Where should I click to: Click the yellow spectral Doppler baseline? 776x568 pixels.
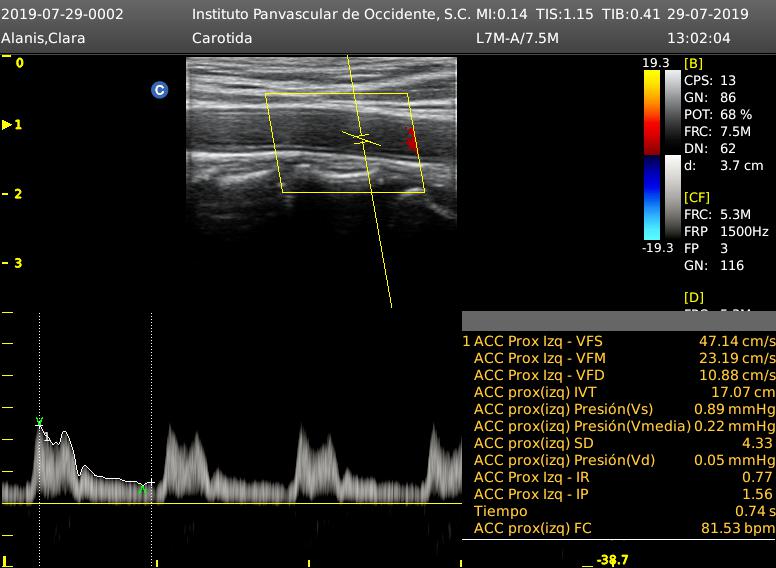coord(232,504)
